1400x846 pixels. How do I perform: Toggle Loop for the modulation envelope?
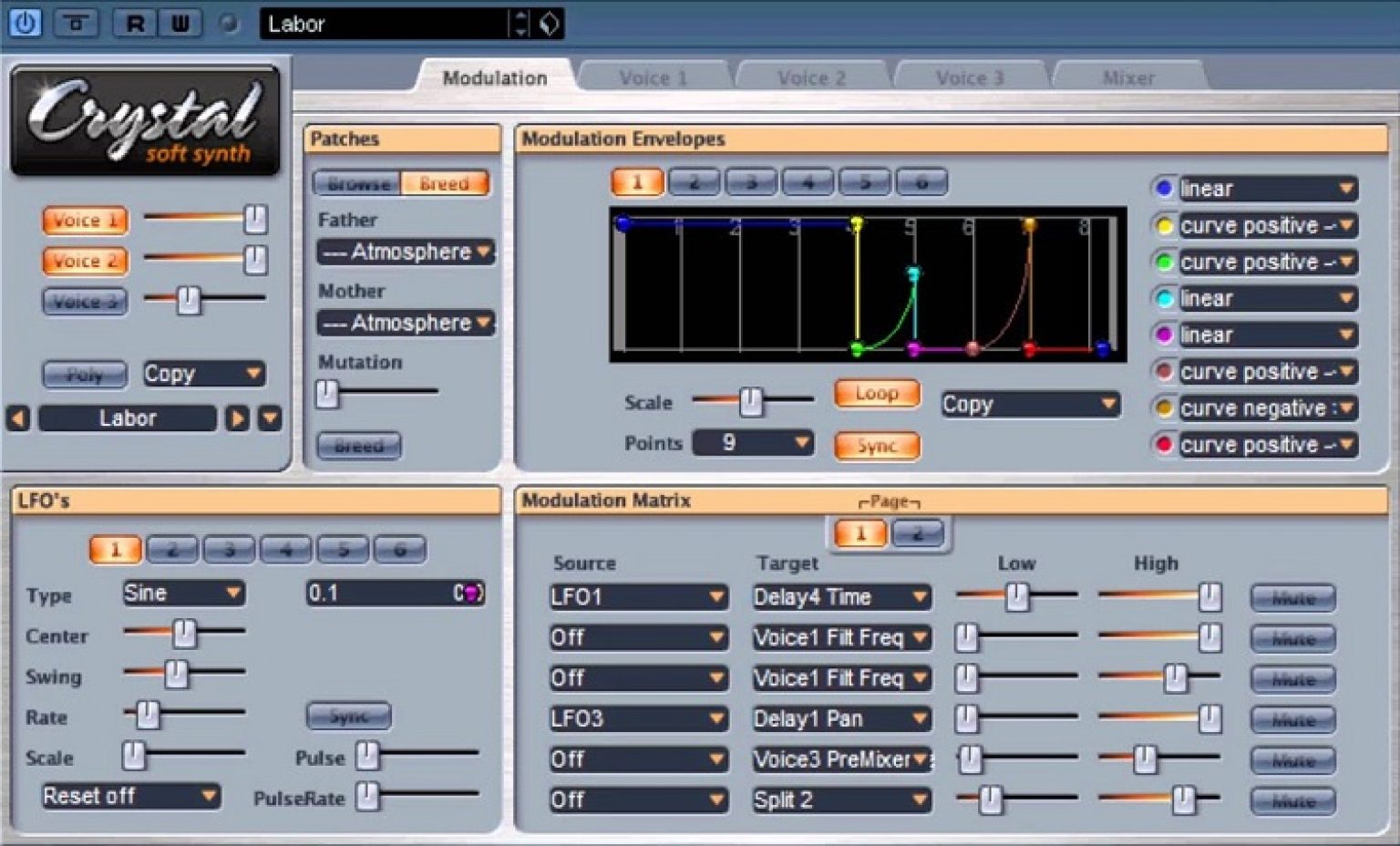point(875,393)
